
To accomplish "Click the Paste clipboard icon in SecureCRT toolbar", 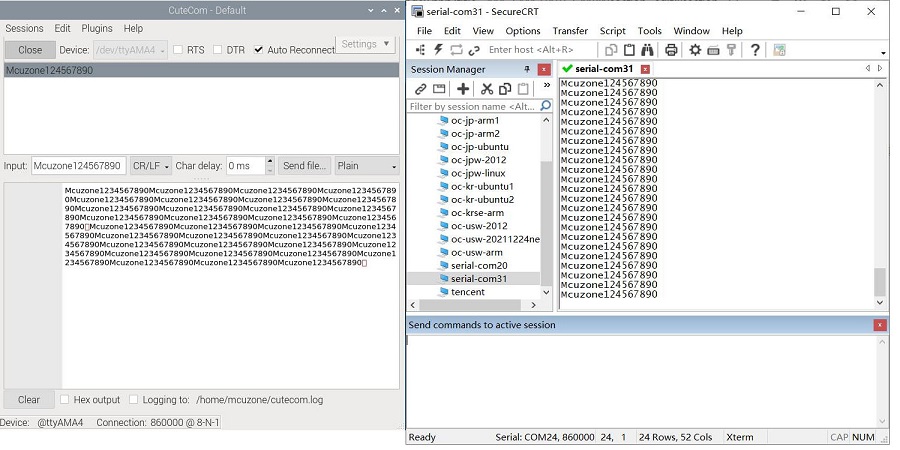I will (629, 50).
